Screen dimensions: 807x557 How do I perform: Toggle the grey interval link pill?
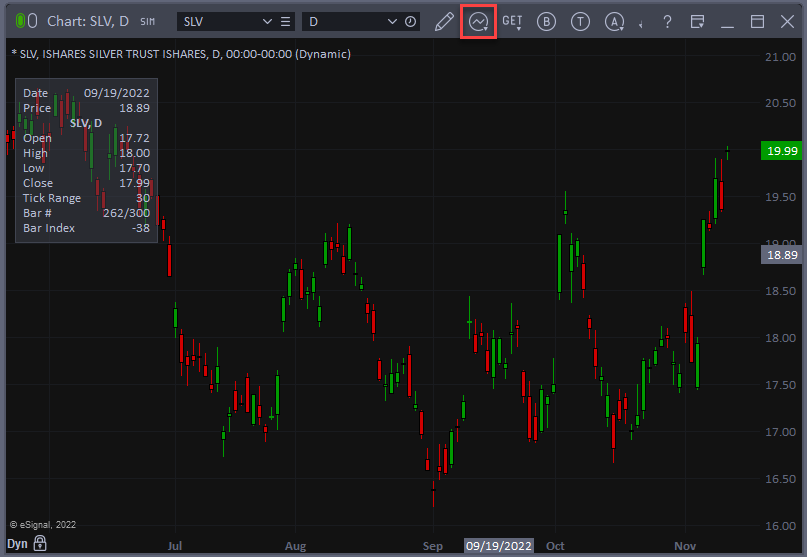pos(32,21)
